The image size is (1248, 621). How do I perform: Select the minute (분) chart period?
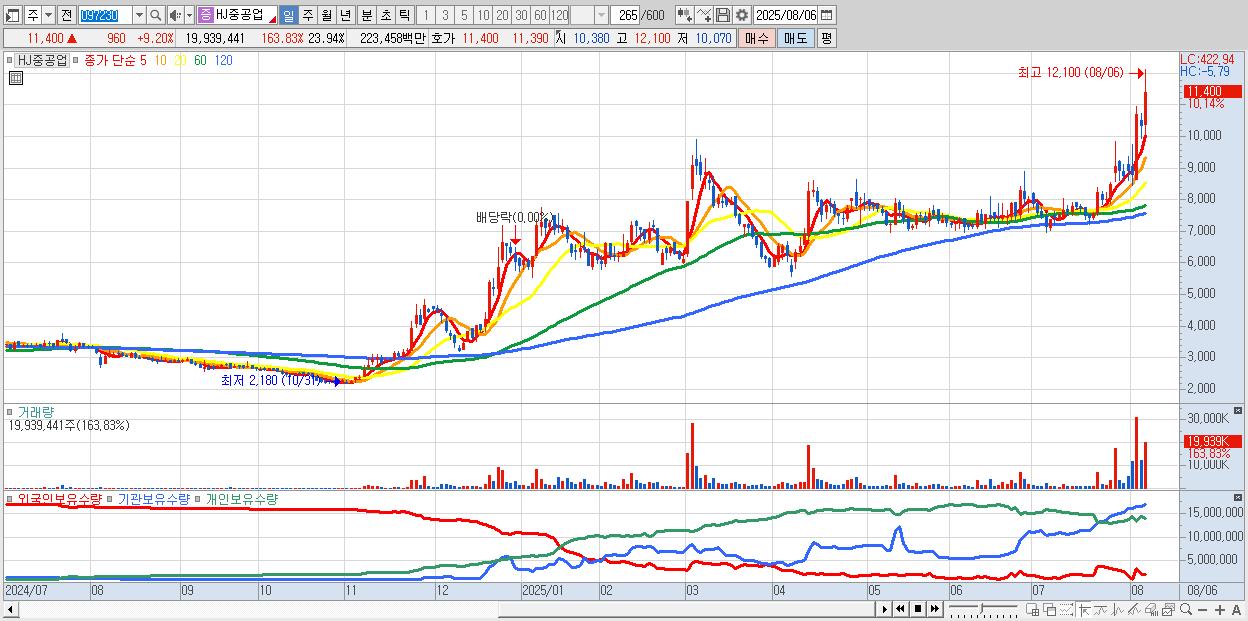[367, 15]
